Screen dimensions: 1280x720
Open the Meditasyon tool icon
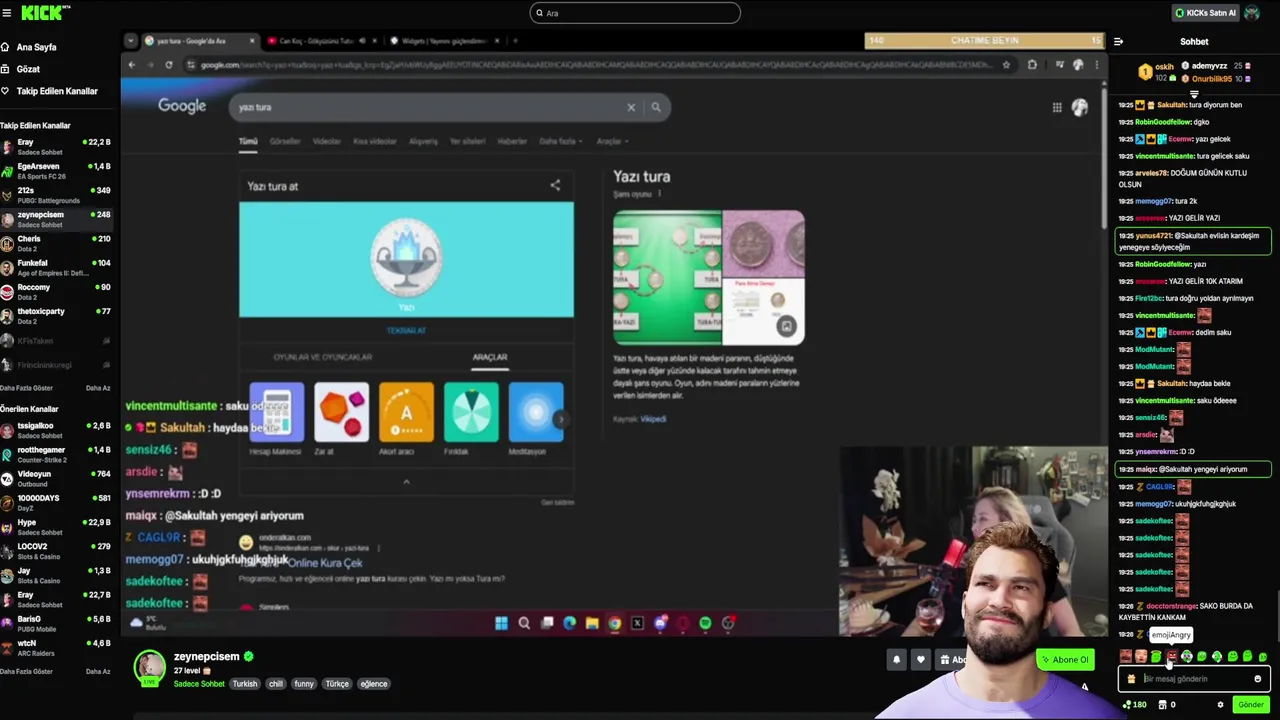click(535, 412)
